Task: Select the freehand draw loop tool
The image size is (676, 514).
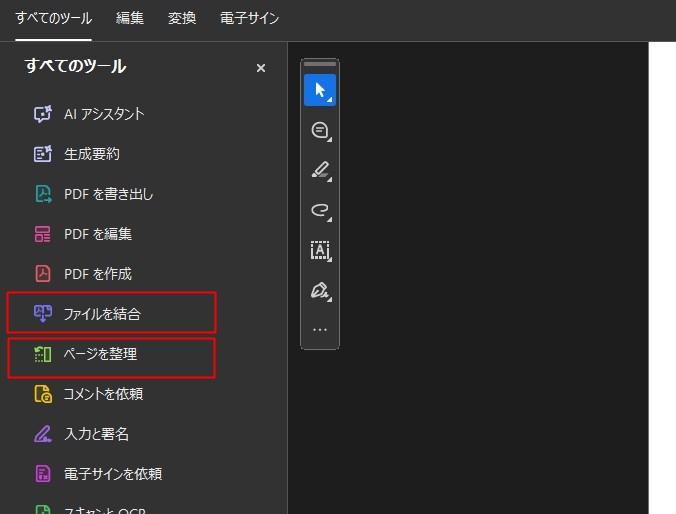Action: click(320, 210)
